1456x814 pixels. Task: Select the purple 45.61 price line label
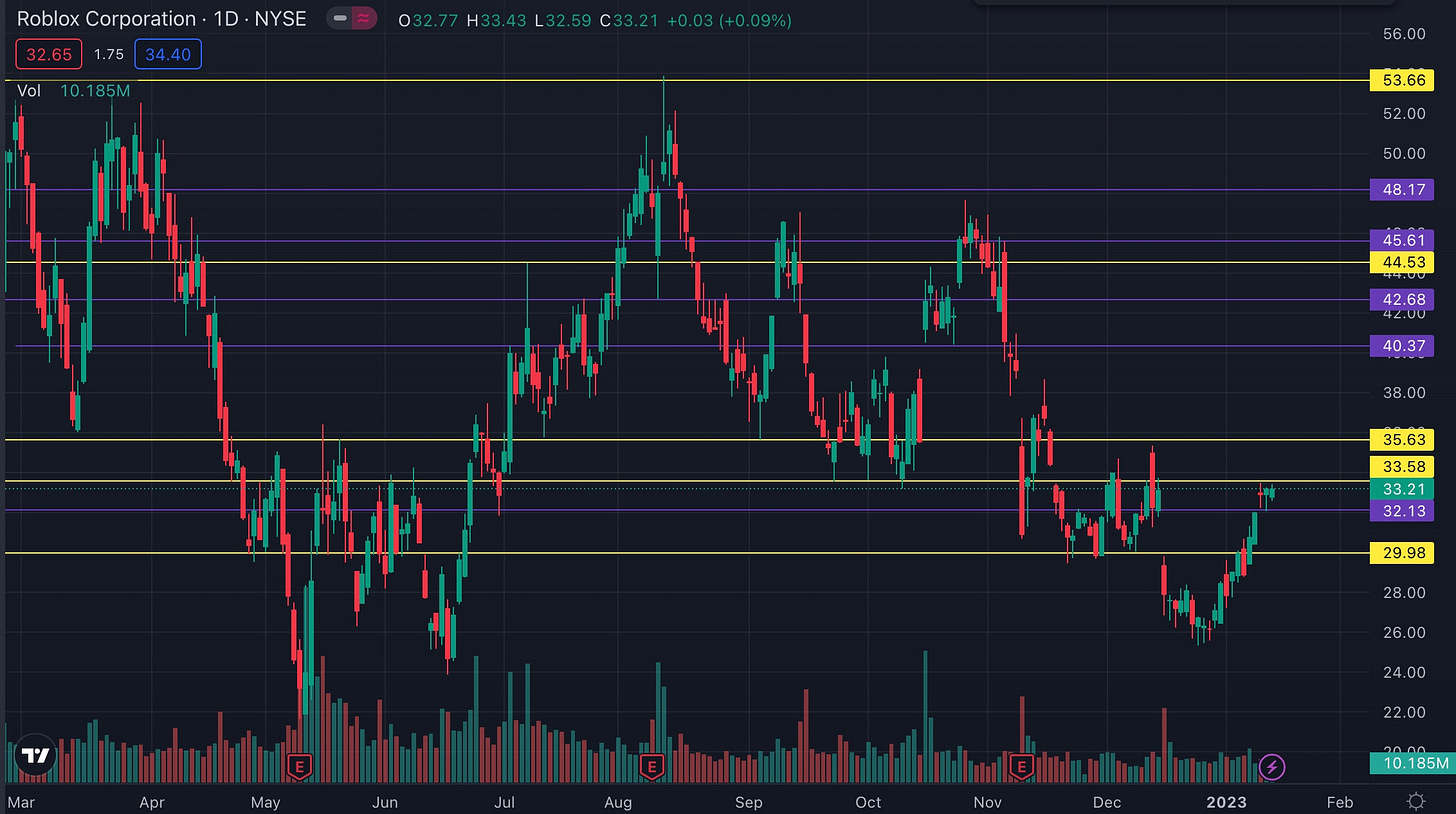point(1400,241)
